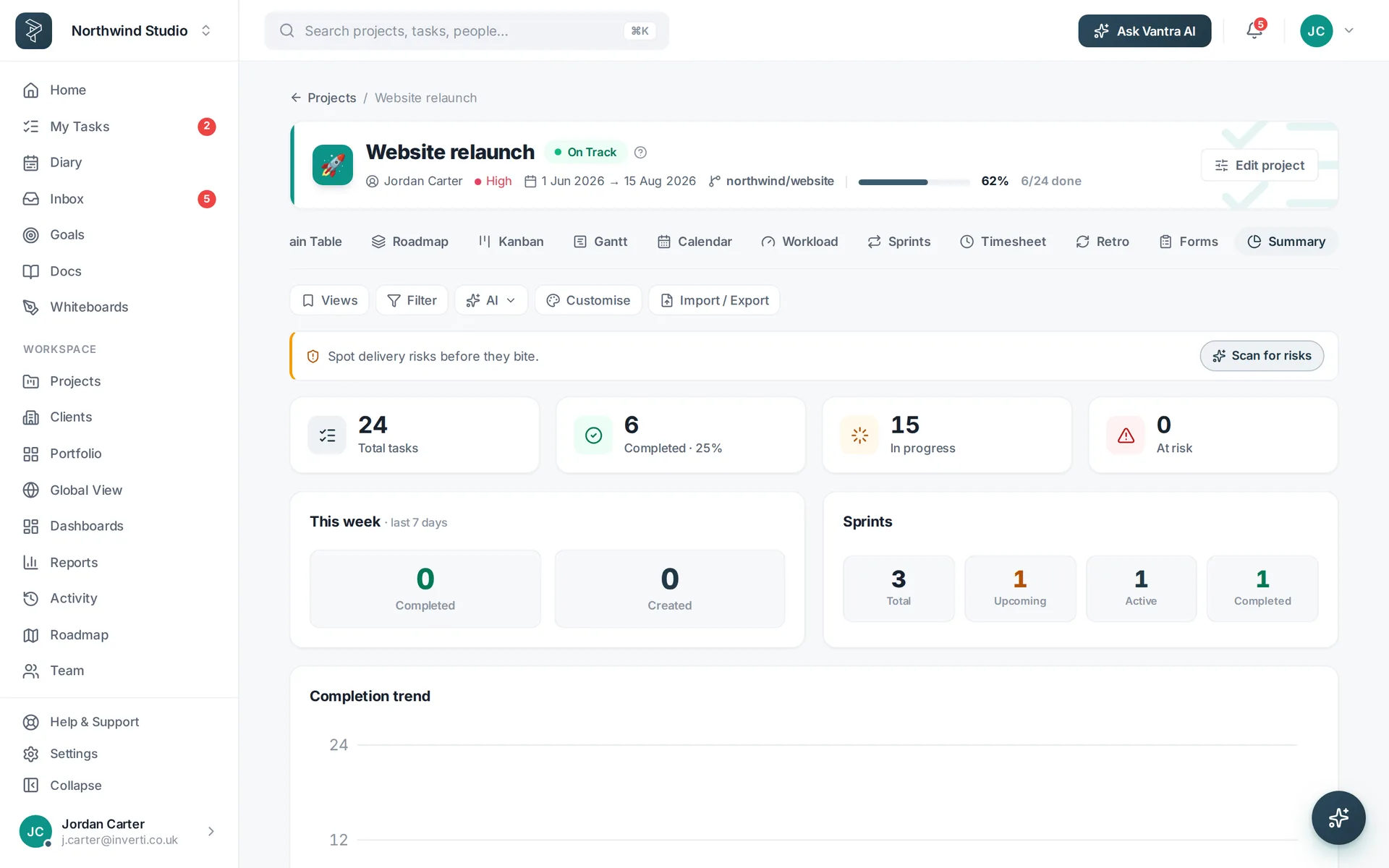
Task: Open the notifications bell
Action: tap(1254, 30)
